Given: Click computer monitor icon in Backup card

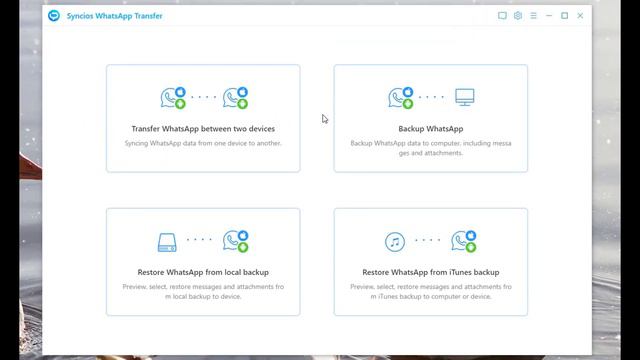Looking at the screenshot, I should [465, 97].
